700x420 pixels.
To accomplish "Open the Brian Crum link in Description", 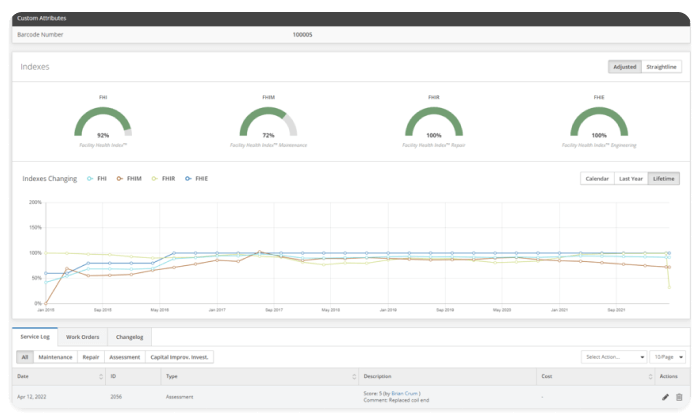I will point(405,393).
